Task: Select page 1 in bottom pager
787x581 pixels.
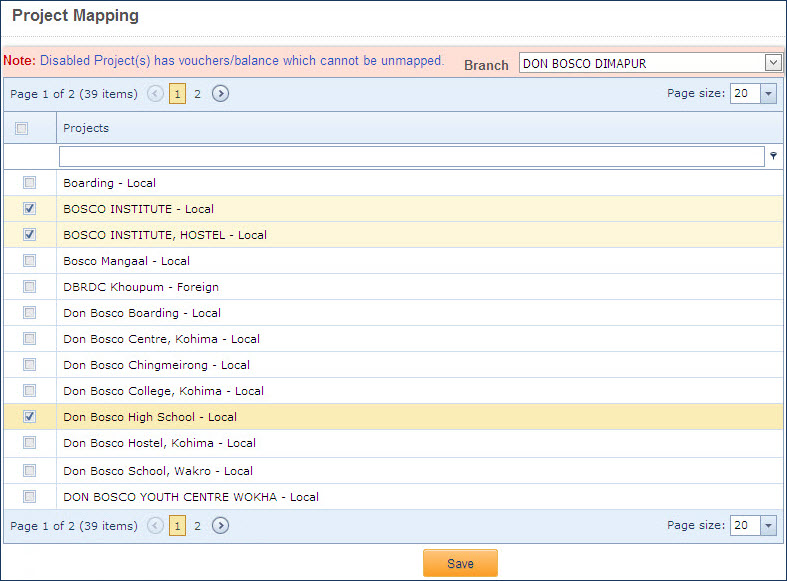Action: 178,526
